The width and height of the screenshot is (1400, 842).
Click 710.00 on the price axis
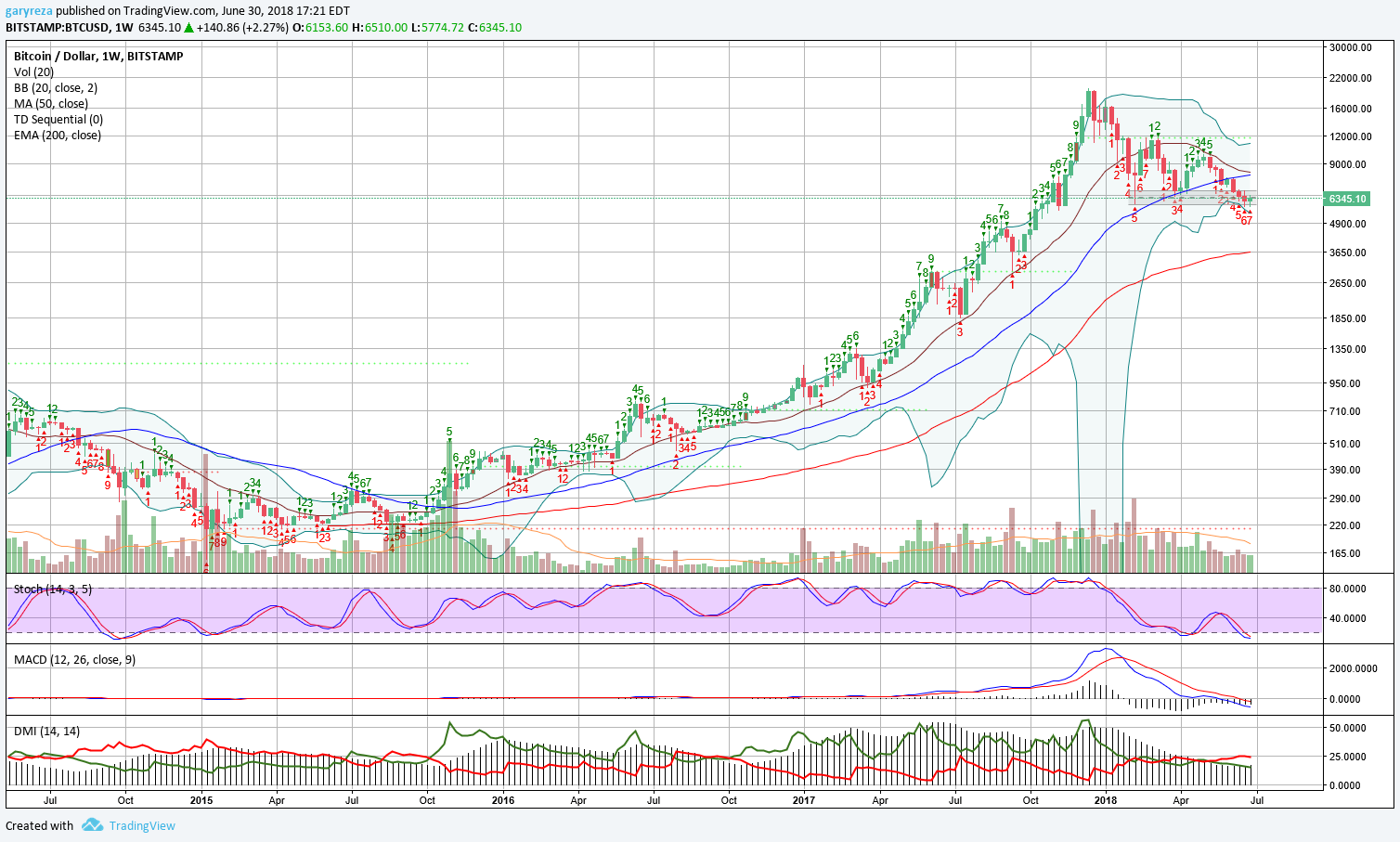[1345, 411]
